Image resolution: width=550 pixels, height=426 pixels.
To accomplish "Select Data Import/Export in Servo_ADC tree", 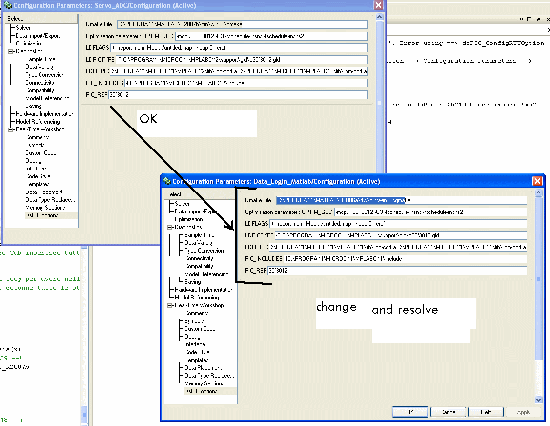I will (38, 36).
